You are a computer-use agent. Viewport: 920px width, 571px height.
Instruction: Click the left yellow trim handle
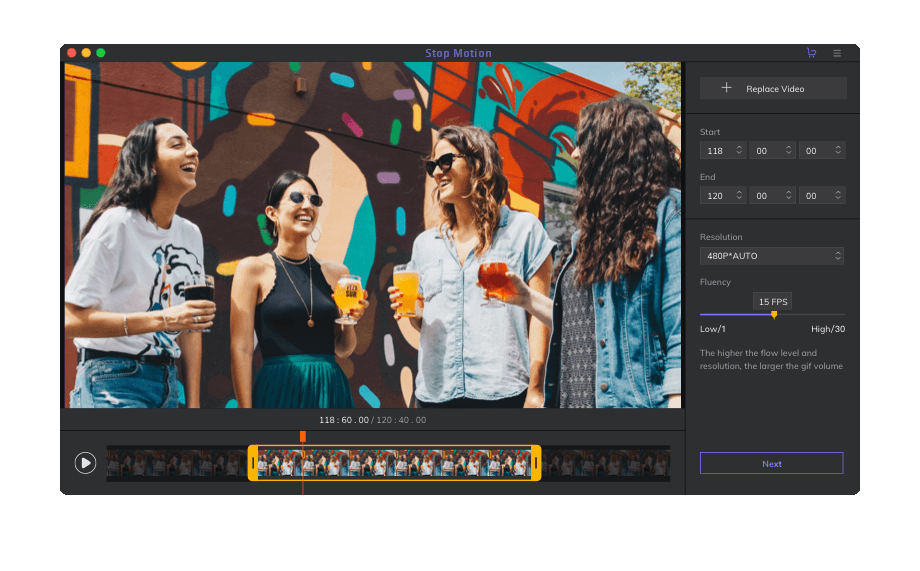253,463
